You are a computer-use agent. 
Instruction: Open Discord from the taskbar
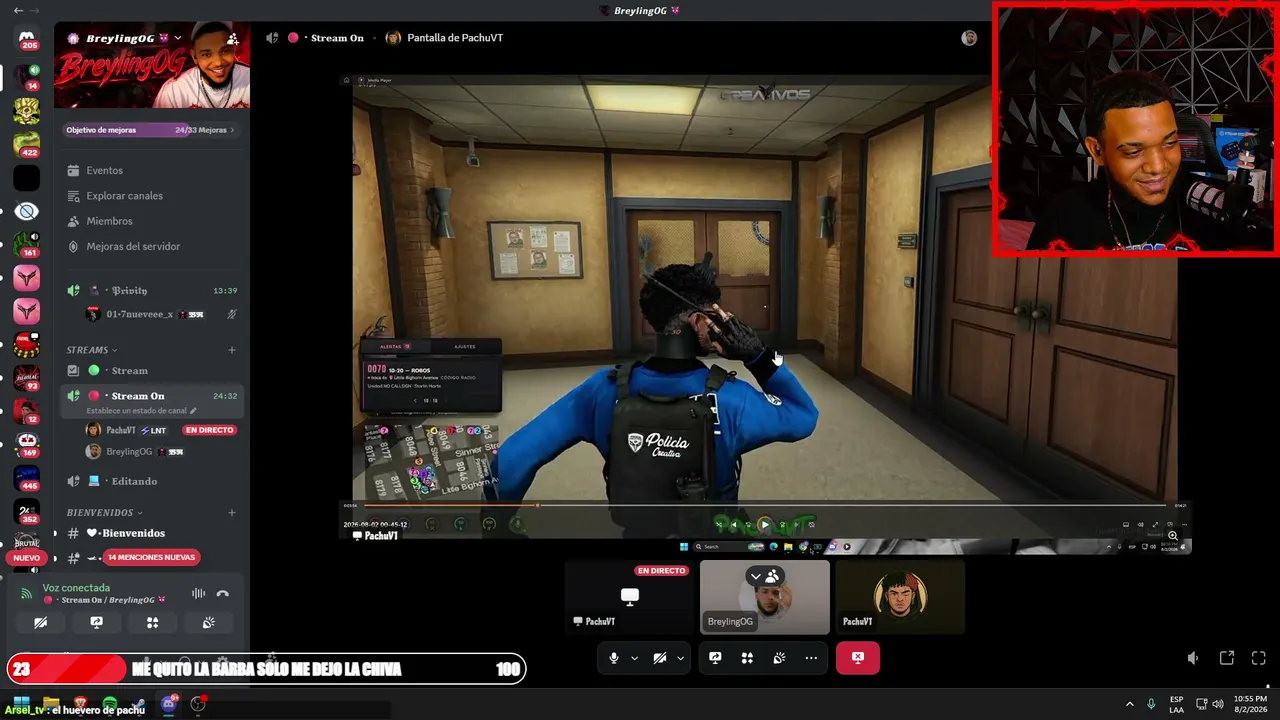point(168,704)
